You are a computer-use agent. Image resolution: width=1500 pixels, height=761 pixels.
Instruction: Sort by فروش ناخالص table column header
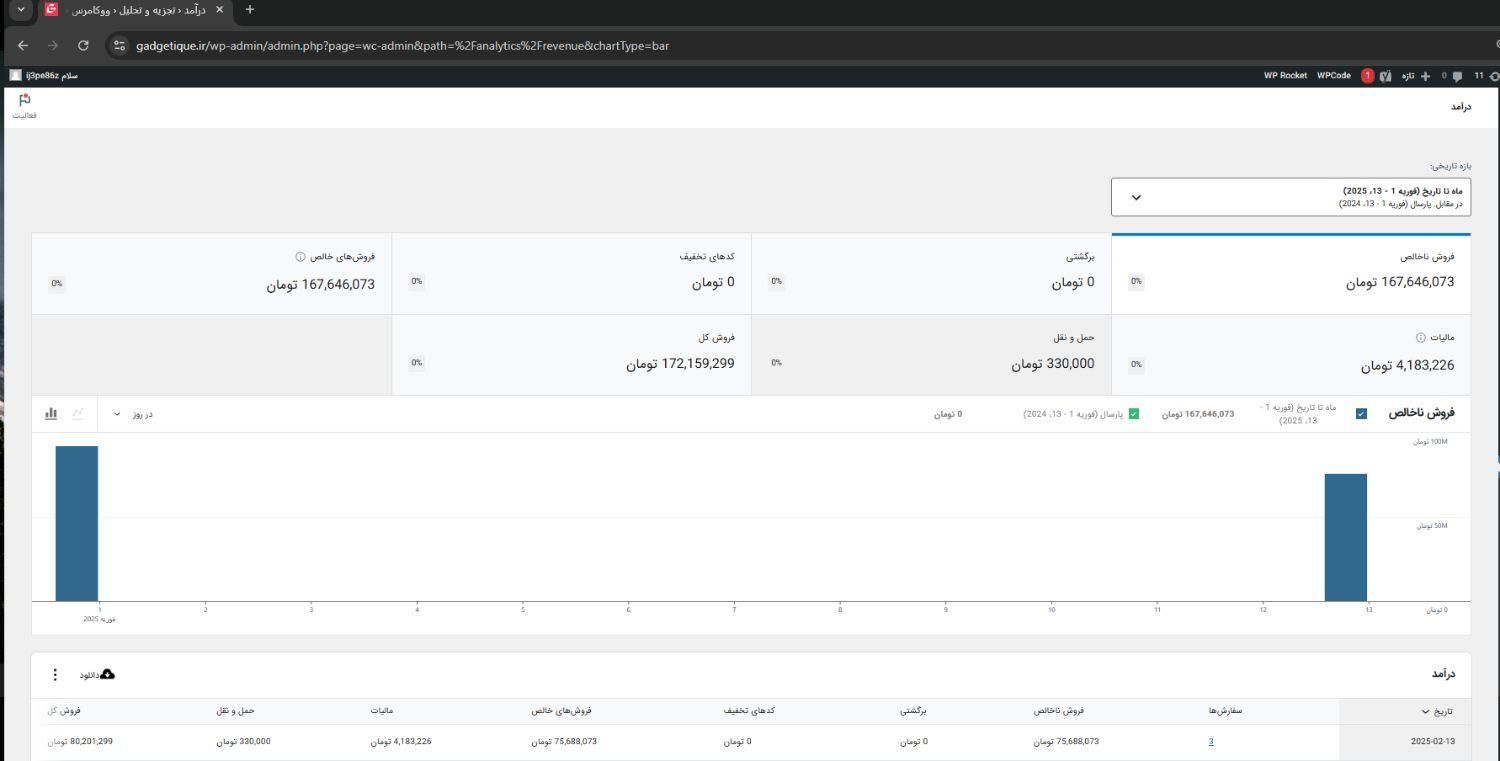tap(1058, 711)
